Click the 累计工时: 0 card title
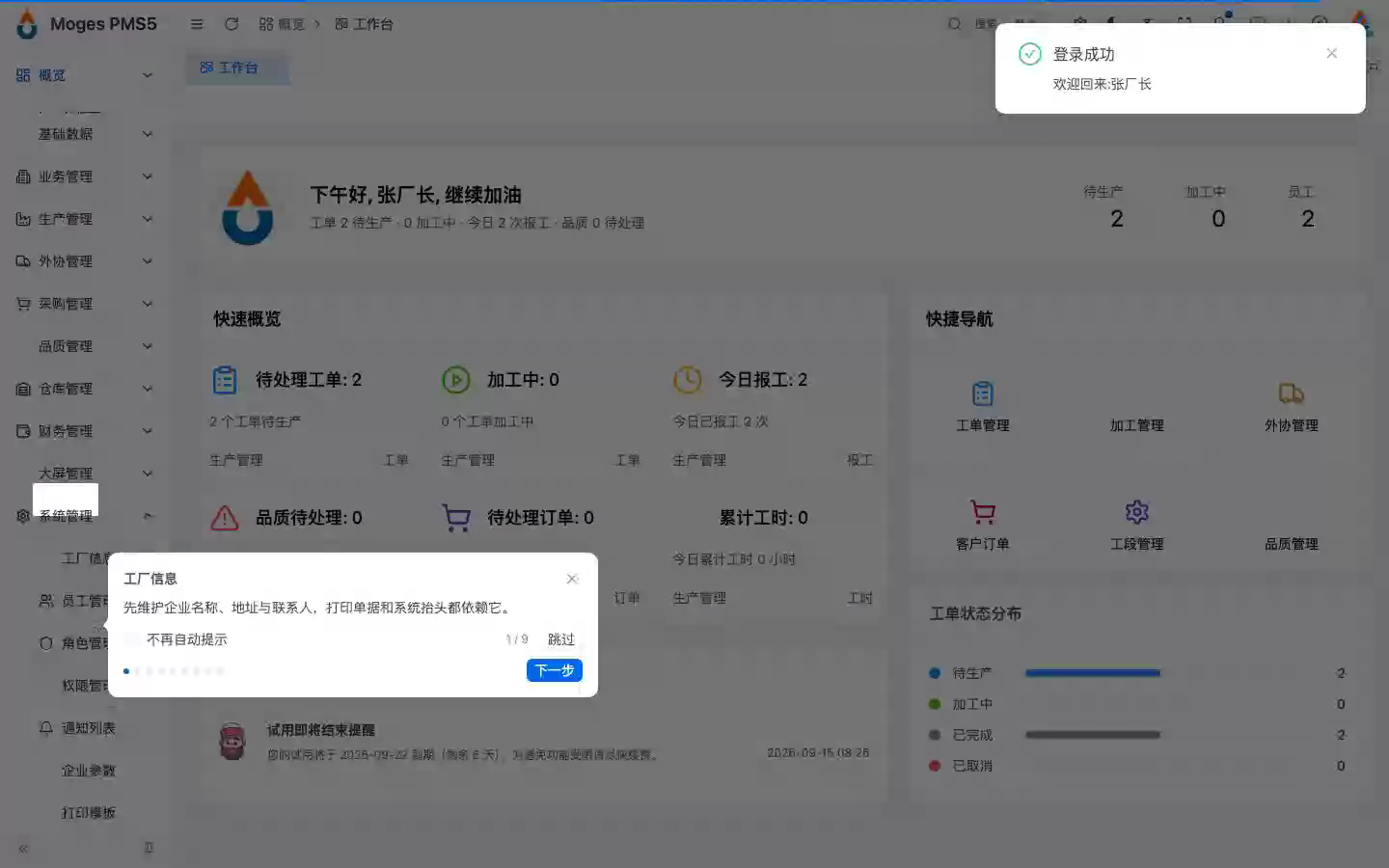Viewport: 1389px width, 868px height. pyautogui.click(x=764, y=518)
